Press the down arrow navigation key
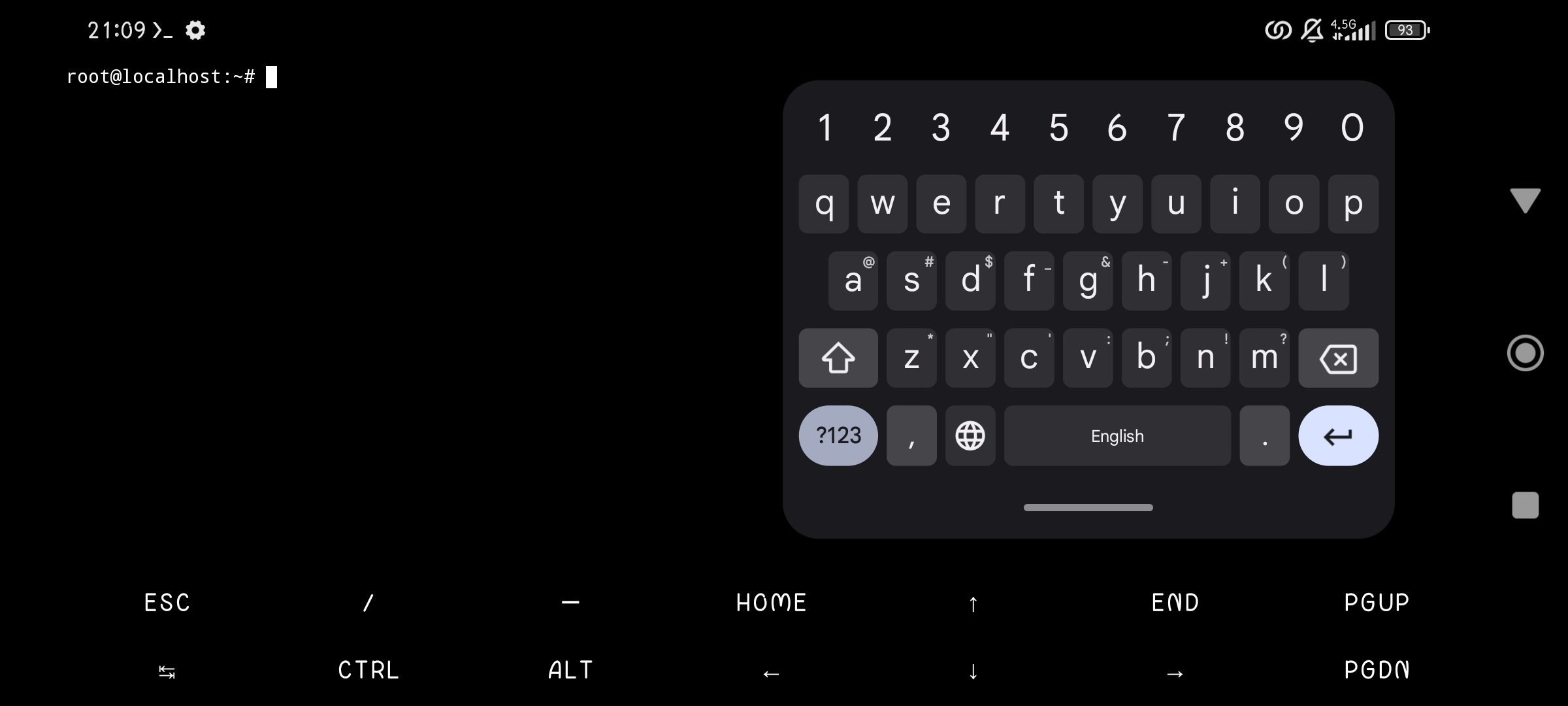 click(974, 669)
